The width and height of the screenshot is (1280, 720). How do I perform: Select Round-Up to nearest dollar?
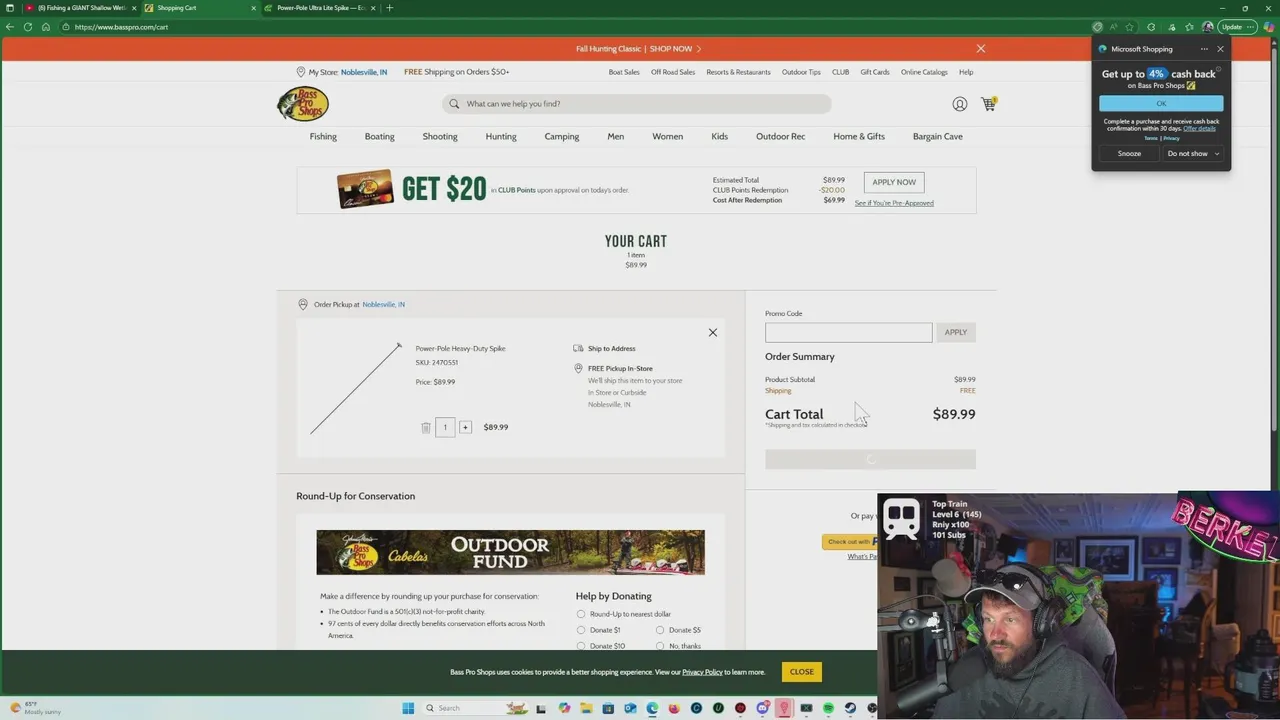pos(581,614)
